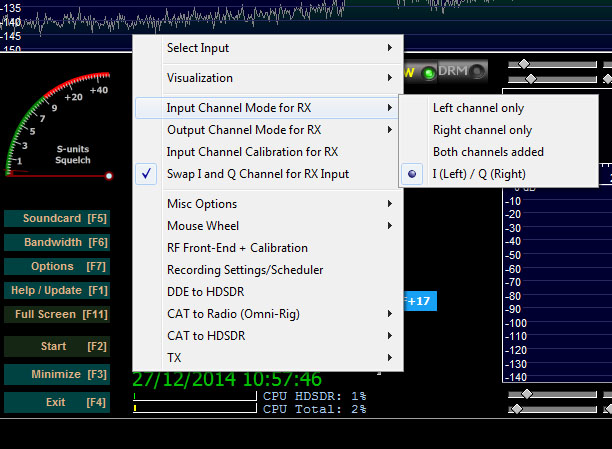Expand arrow next to Select Input

[x=390, y=48]
